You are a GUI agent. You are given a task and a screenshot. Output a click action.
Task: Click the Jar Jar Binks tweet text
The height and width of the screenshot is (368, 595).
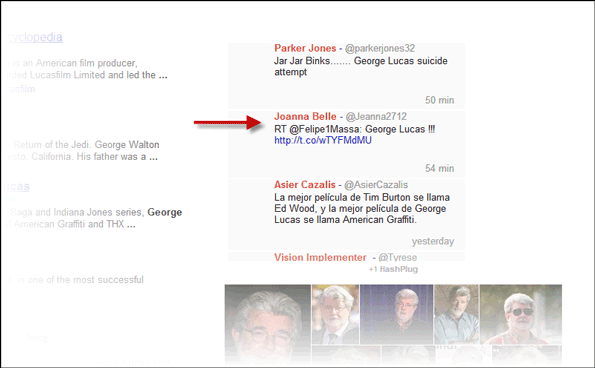coord(360,66)
